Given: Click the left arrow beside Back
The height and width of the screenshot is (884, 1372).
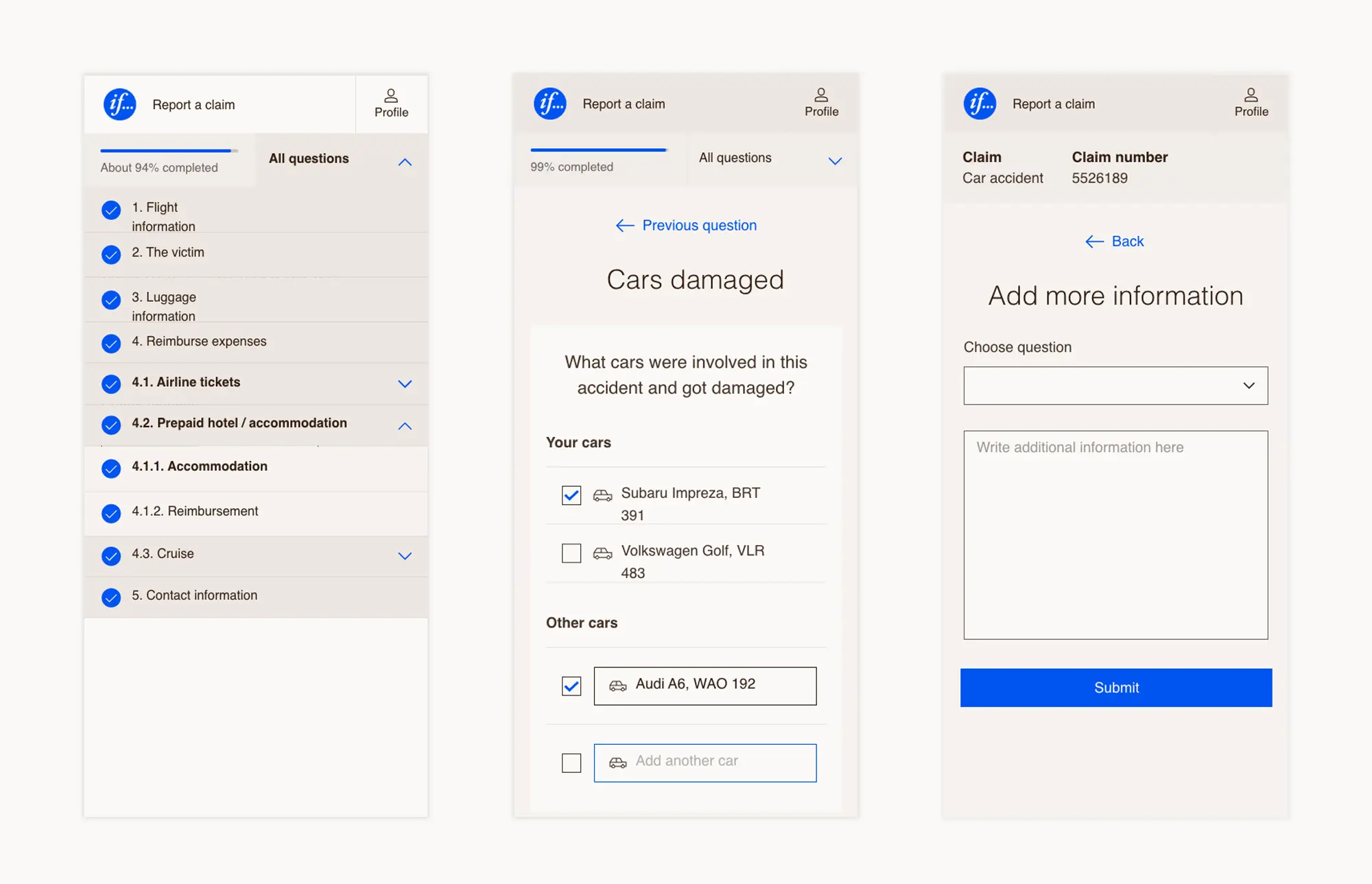Looking at the screenshot, I should pyautogui.click(x=1094, y=241).
